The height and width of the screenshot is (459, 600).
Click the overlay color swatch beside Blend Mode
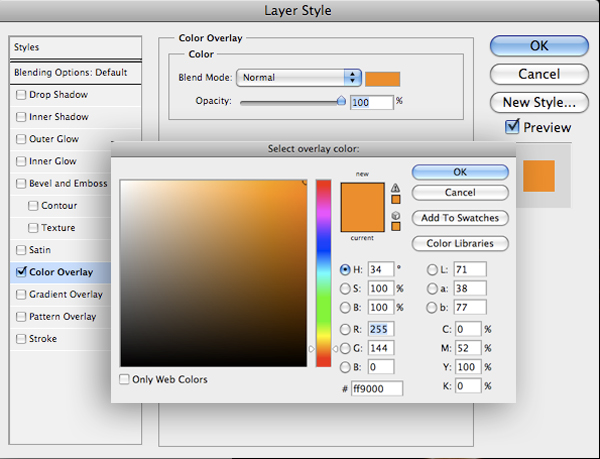tap(383, 79)
